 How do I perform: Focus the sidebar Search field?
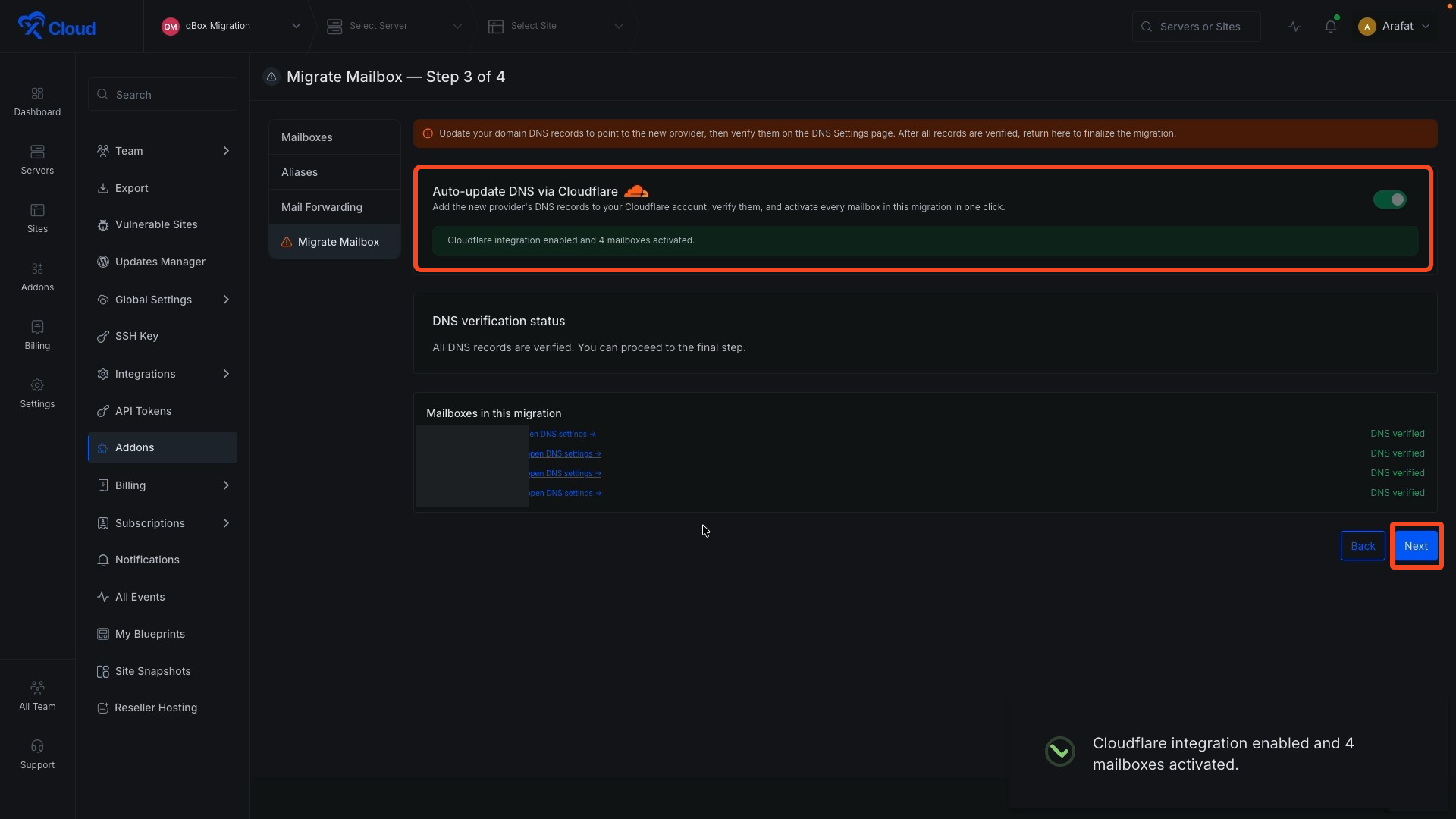tap(162, 95)
